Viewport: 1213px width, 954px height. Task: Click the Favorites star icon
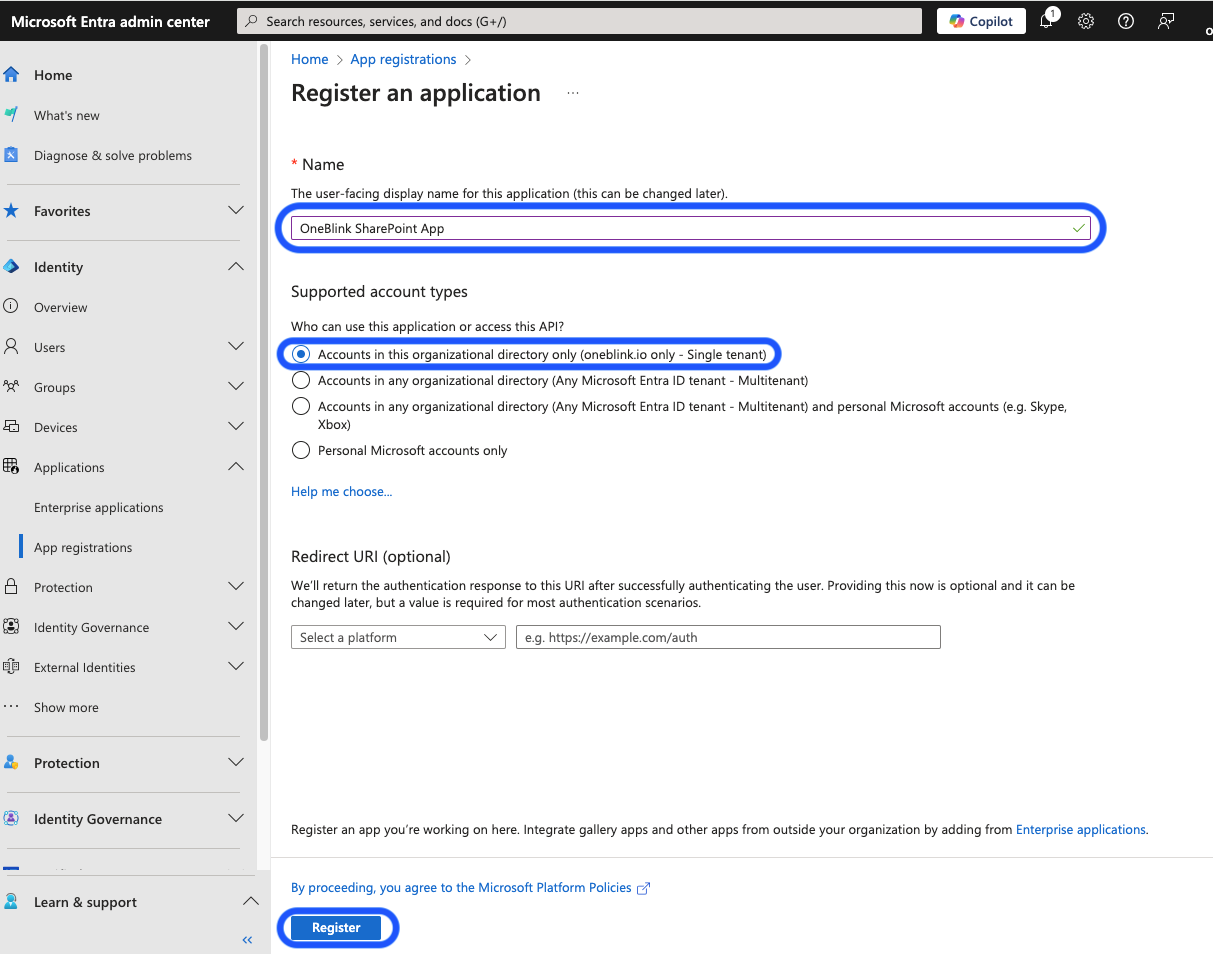click(x=11, y=211)
